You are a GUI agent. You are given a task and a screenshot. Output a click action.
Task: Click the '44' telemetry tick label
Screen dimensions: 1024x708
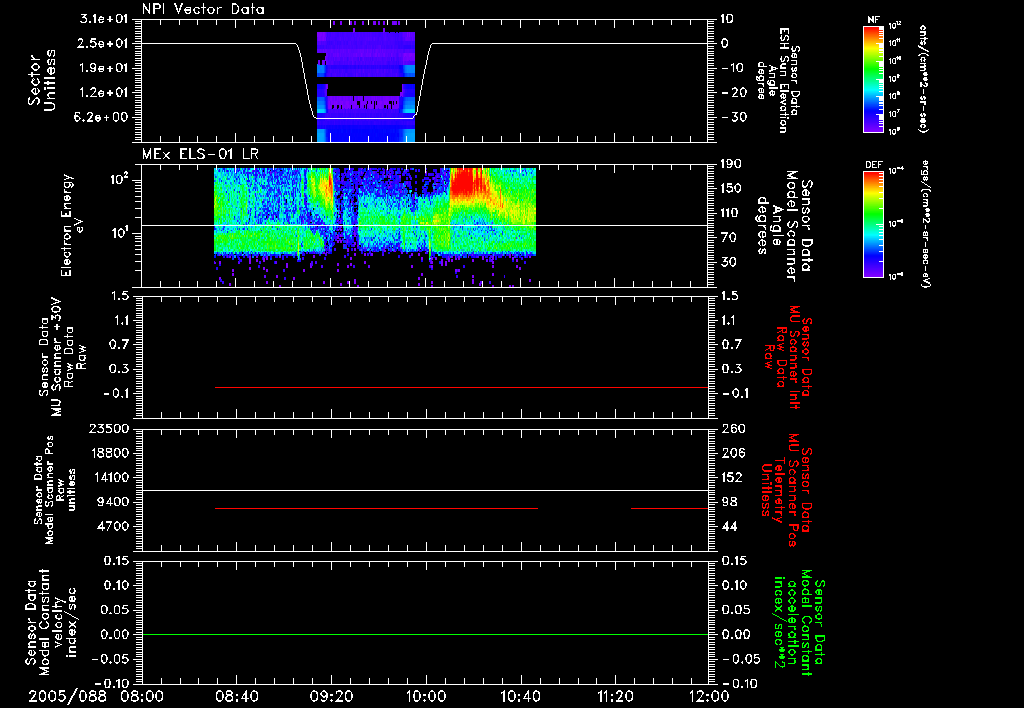[729, 526]
